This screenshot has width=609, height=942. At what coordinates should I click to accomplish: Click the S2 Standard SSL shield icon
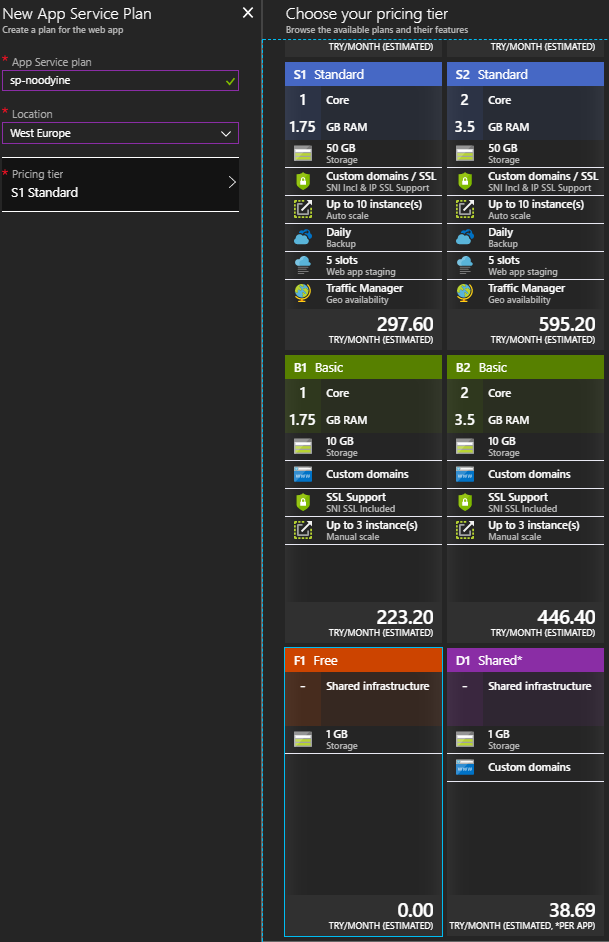pyautogui.click(x=465, y=181)
